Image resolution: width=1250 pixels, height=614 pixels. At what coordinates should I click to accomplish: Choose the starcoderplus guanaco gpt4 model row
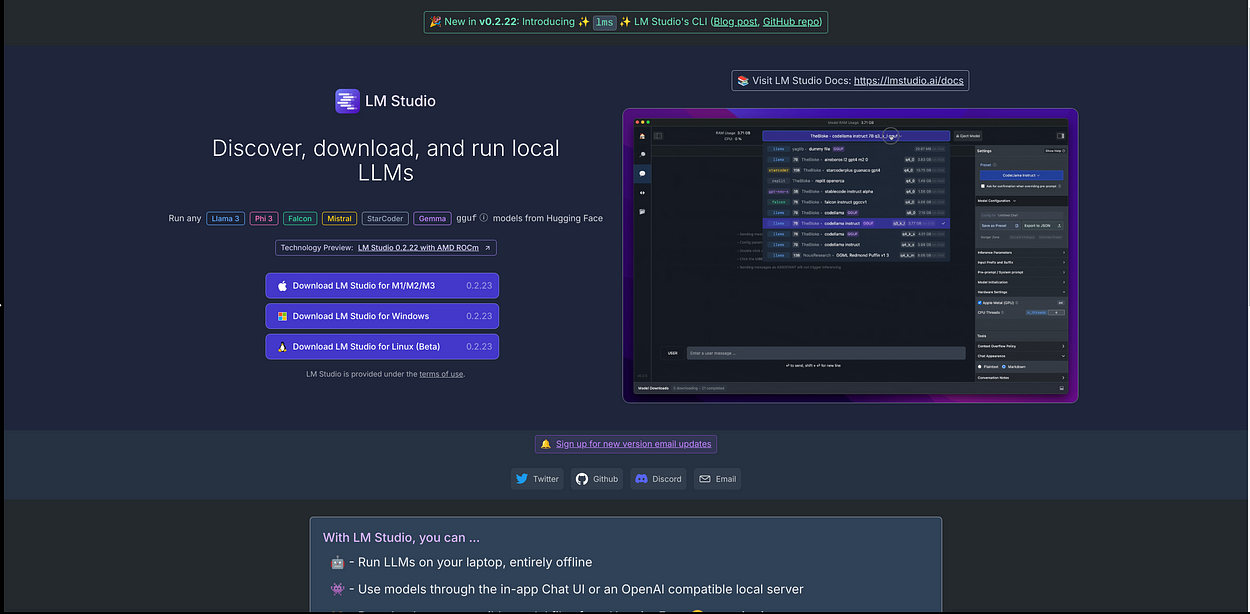point(856,170)
